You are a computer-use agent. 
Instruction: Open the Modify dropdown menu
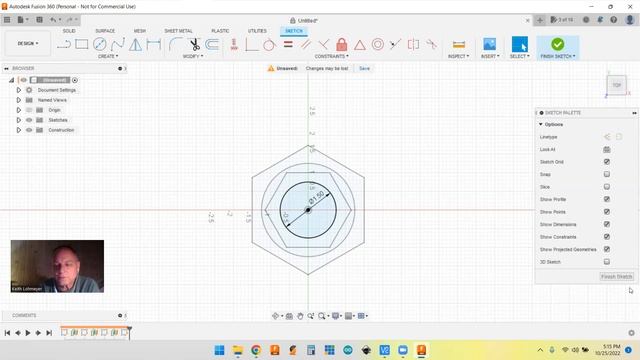[193, 56]
